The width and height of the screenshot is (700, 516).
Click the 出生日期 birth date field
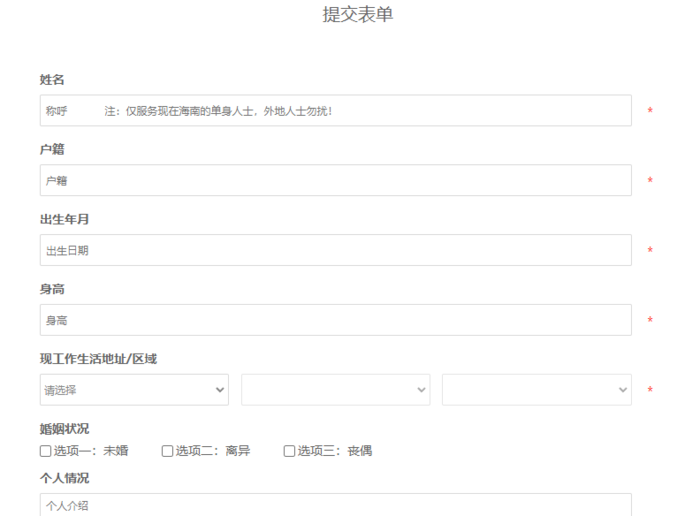335,251
